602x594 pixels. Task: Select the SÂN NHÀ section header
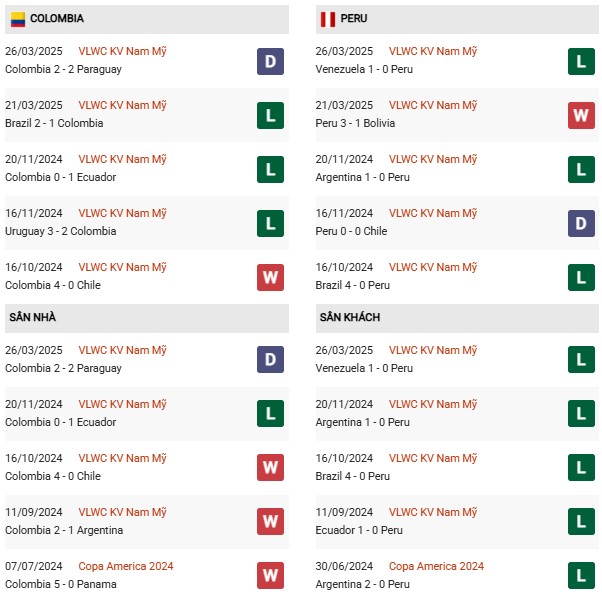pos(147,318)
